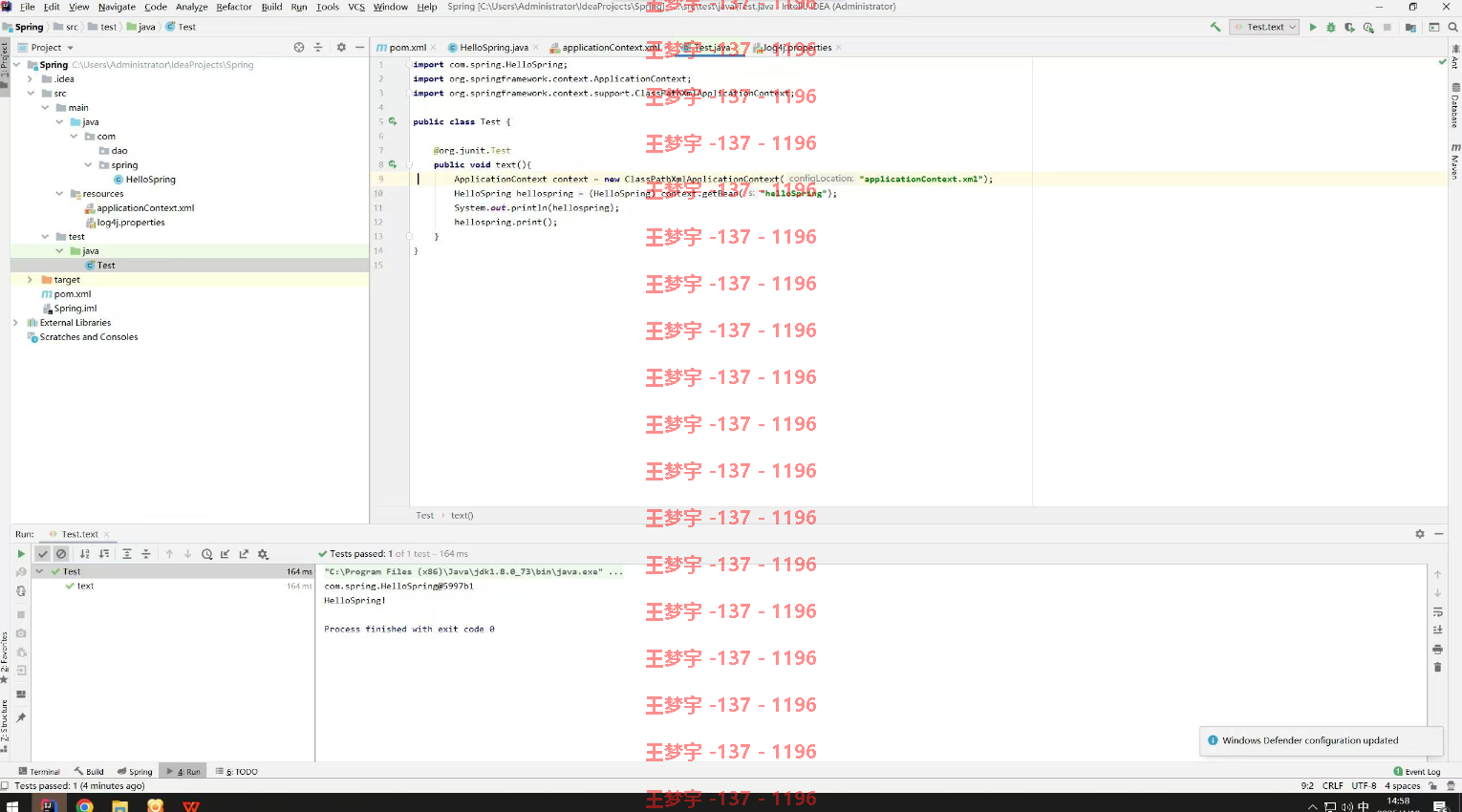Run with Coverage from the top toolbar
This screenshot has width=1462, height=812.
[1349, 27]
